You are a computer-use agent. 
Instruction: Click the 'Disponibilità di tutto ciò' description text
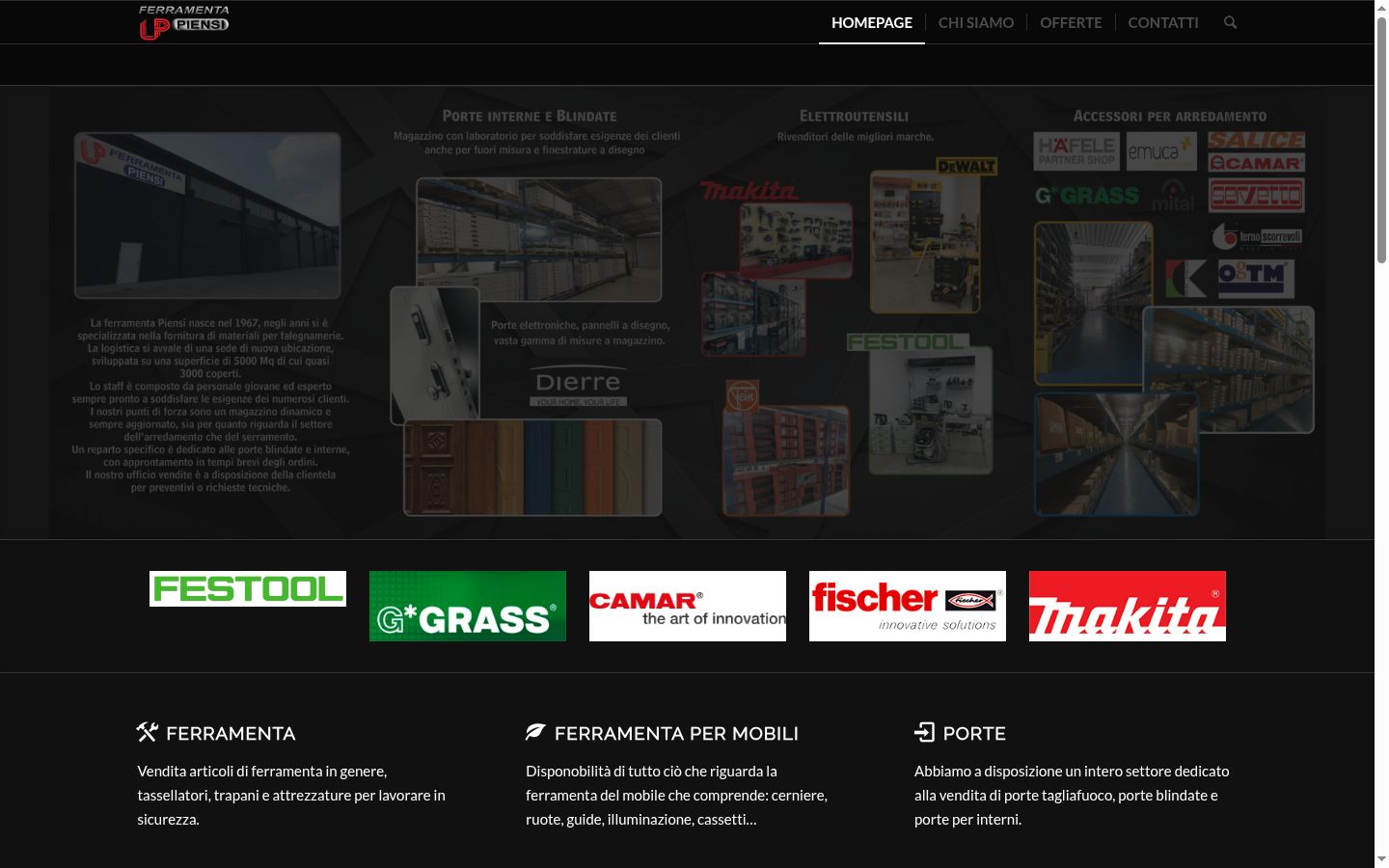(x=676, y=795)
